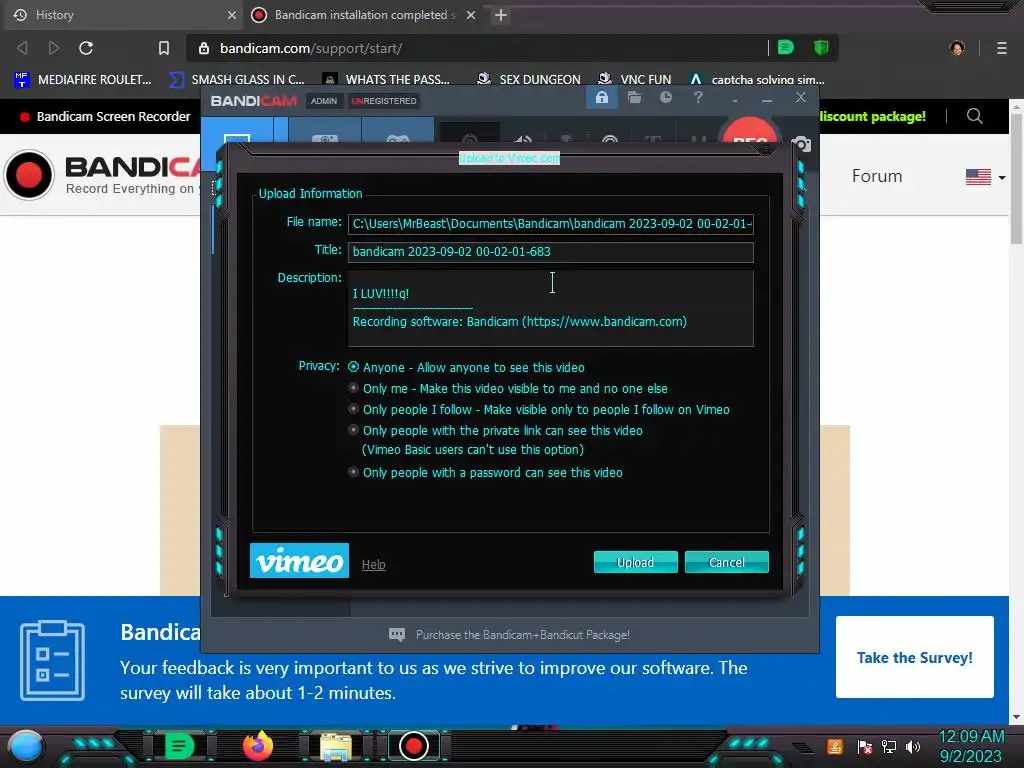
Task: Click Take the Survey button
Action: coord(914,657)
